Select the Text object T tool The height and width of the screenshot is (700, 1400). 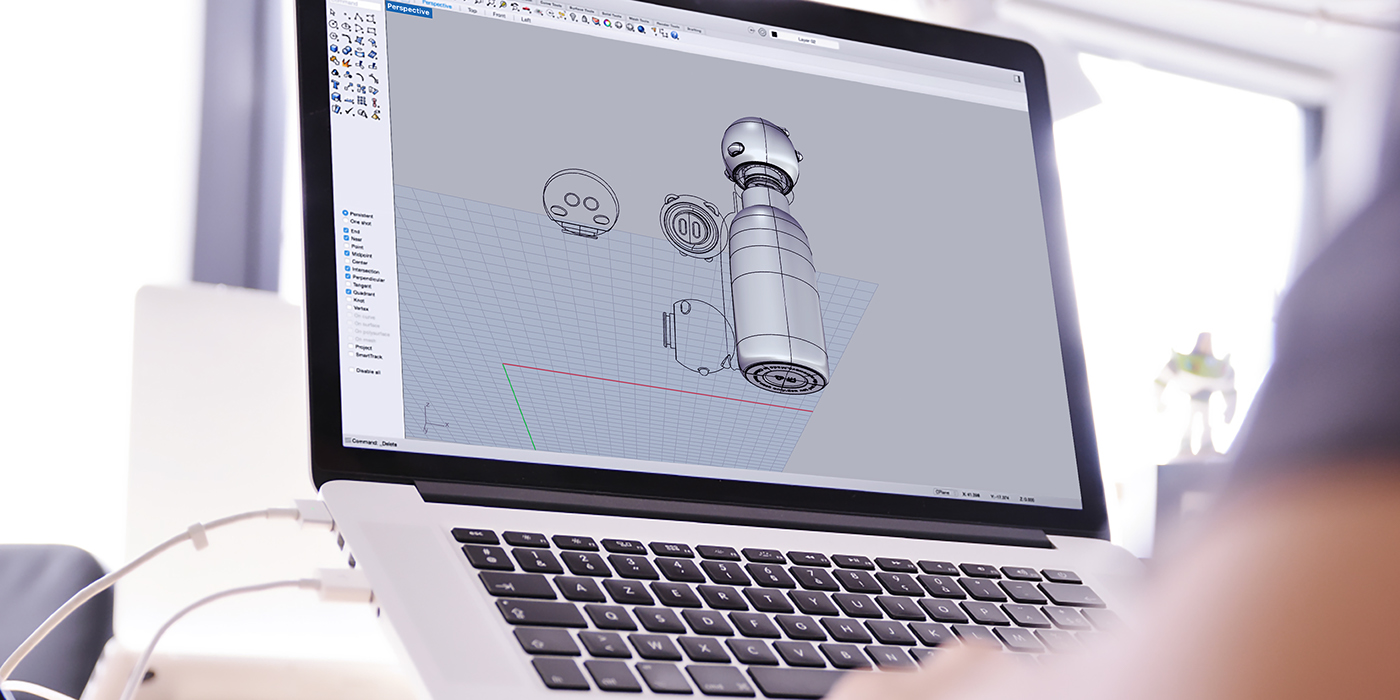point(335,84)
